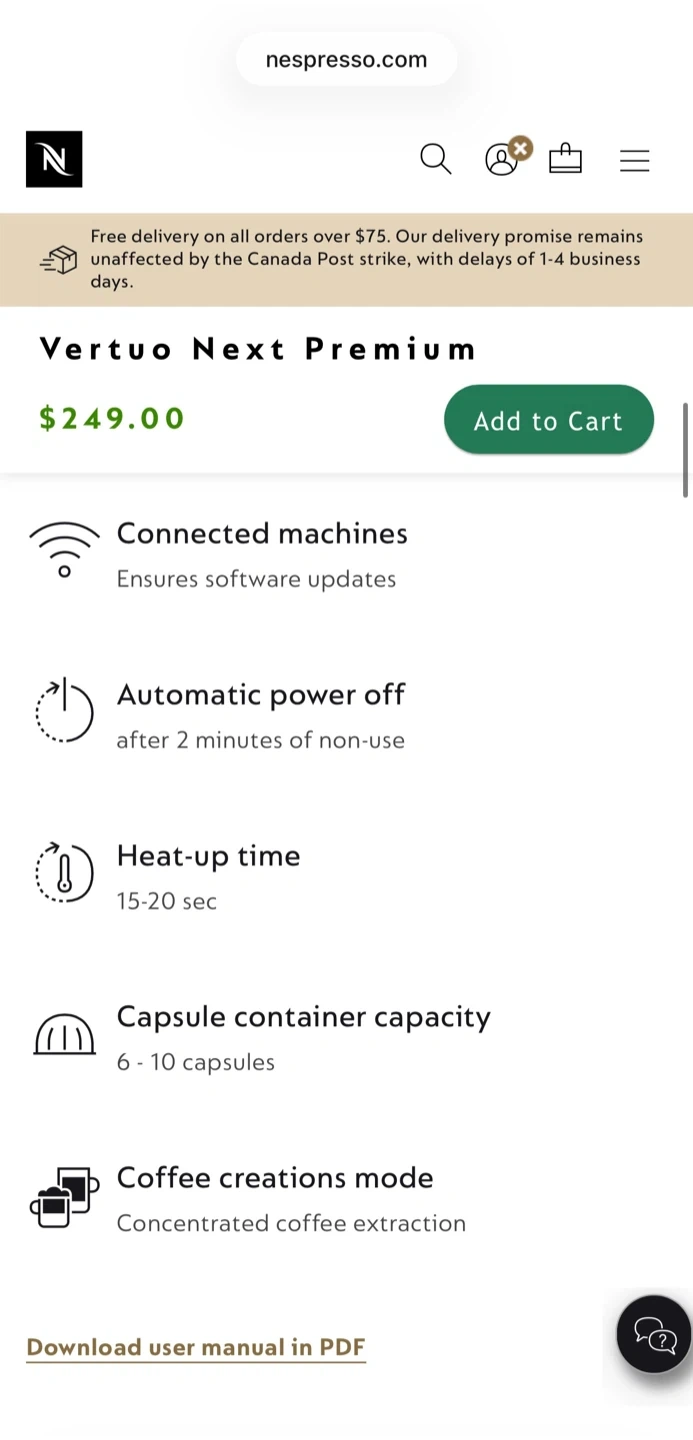Click the Vertuo Next Premium title
693x1440 pixels.
click(x=258, y=349)
